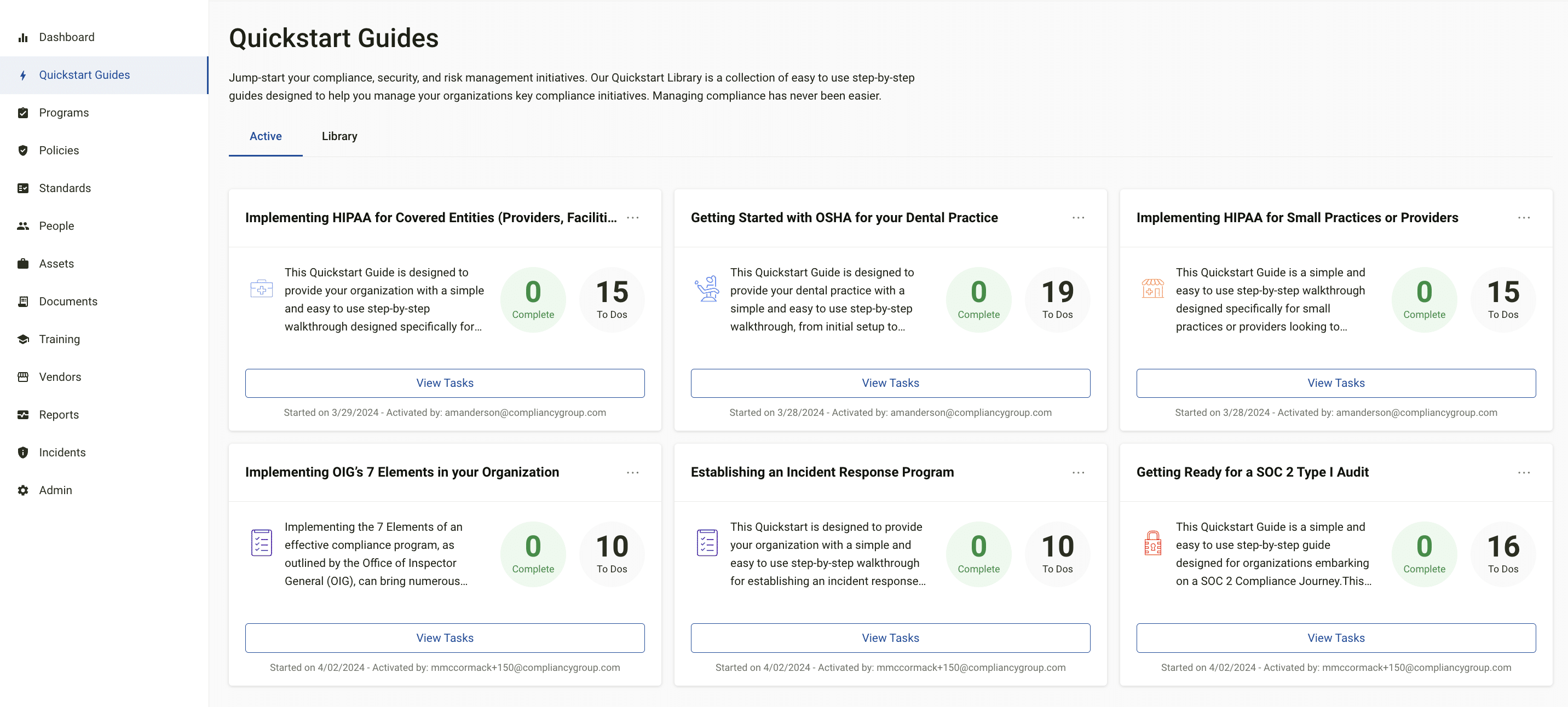Select the Reports sidebar icon
1568x707 pixels.
click(22, 414)
